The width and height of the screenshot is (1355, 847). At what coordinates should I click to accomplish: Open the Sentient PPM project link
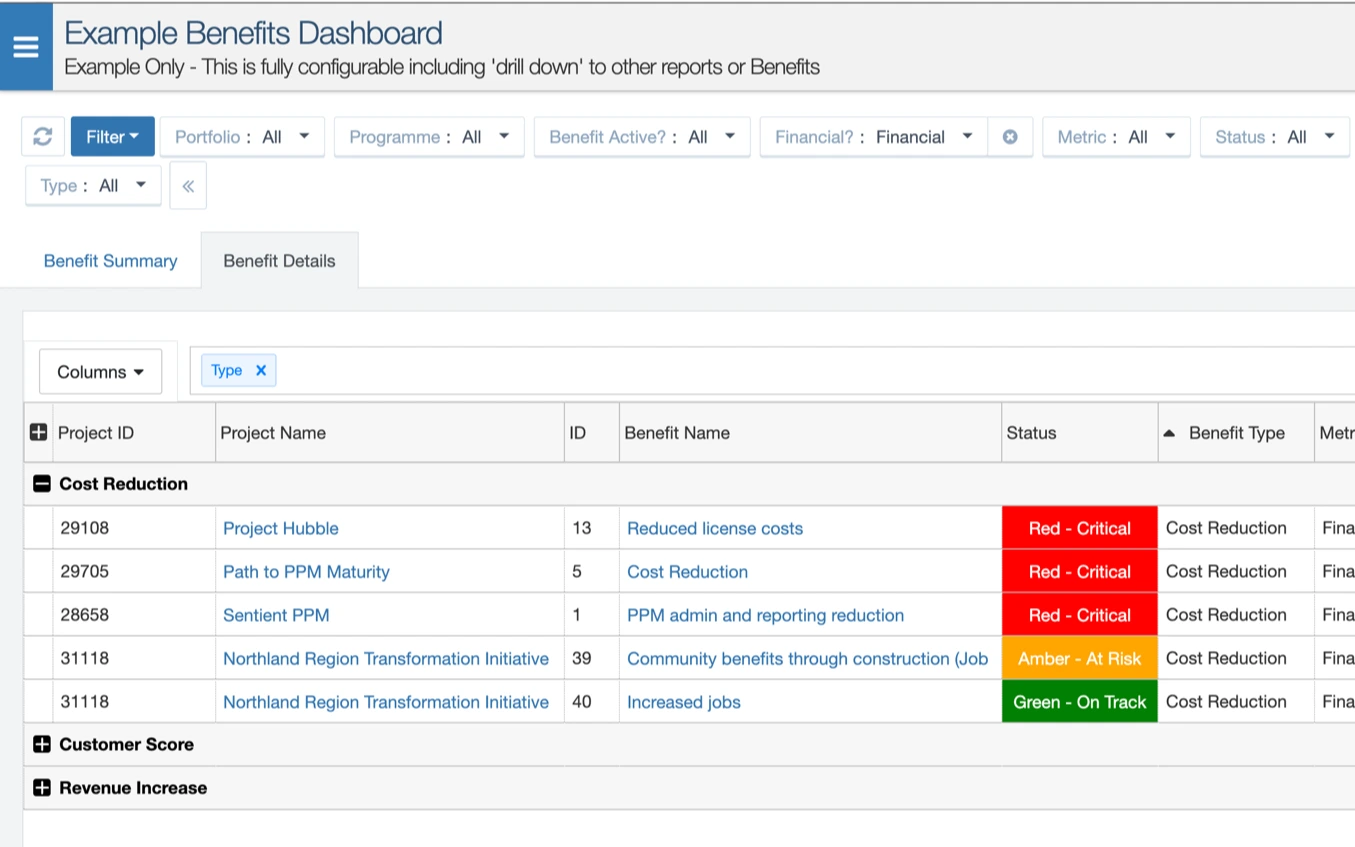(276, 615)
